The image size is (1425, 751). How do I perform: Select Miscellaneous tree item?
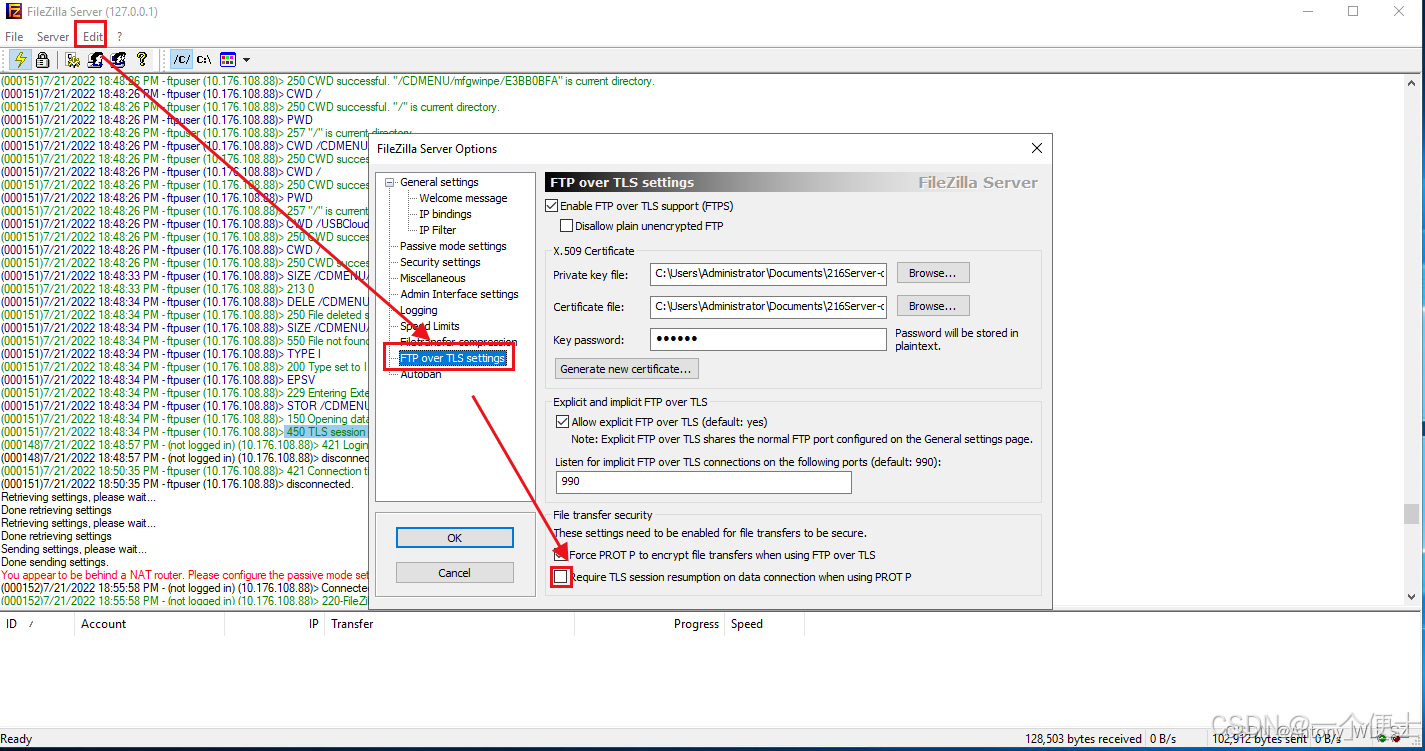(433, 278)
